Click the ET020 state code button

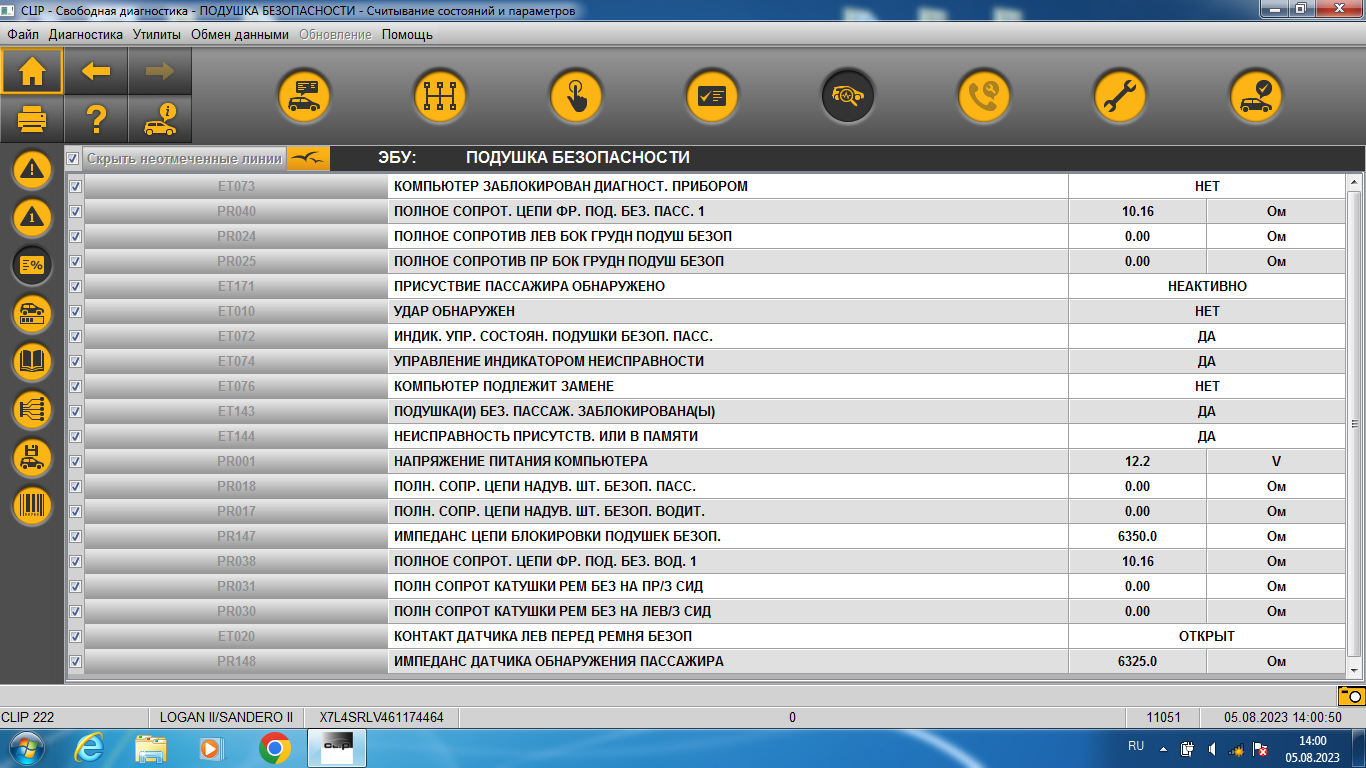point(236,636)
